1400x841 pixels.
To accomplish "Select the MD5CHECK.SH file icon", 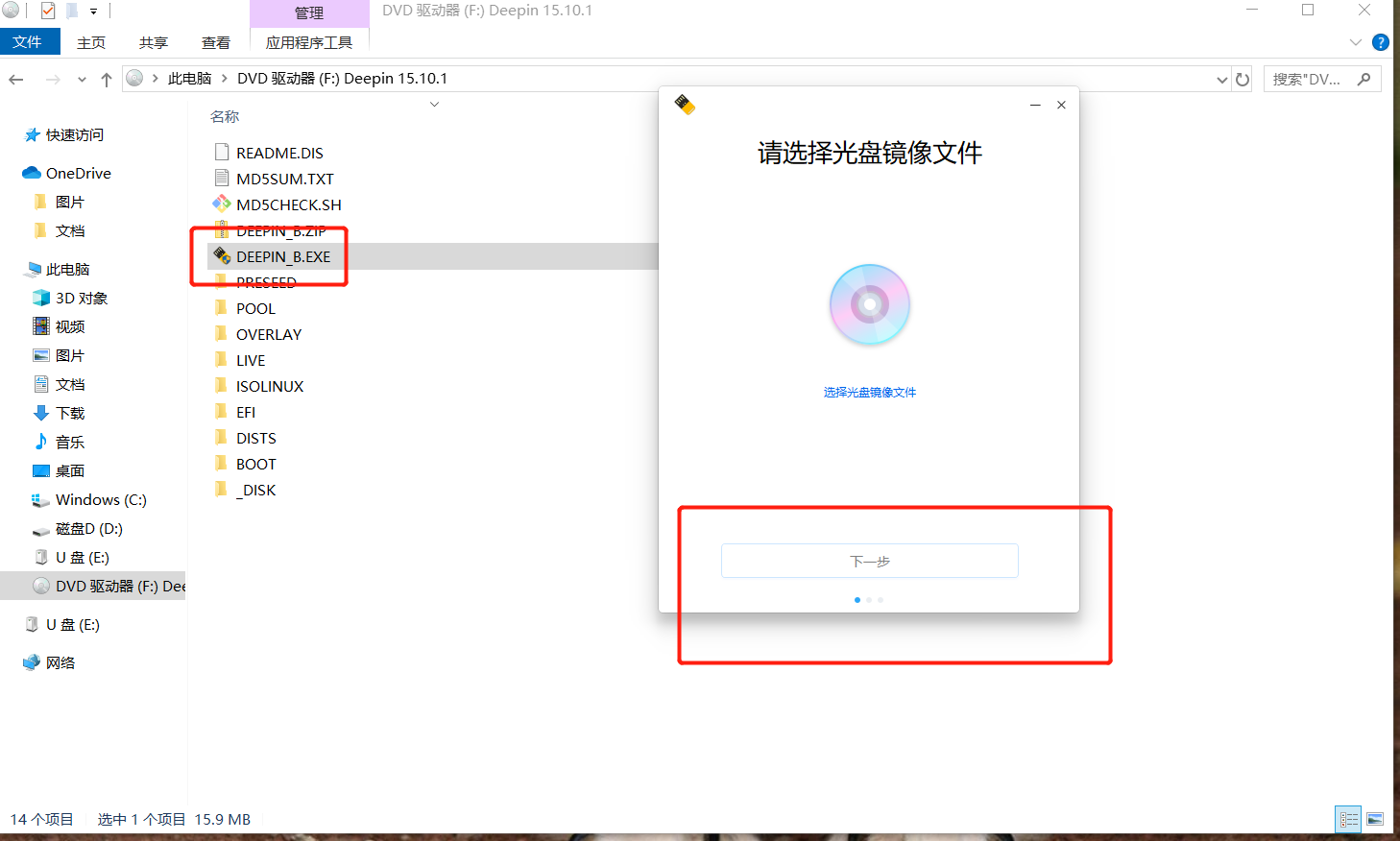I will (x=222, y=204).
